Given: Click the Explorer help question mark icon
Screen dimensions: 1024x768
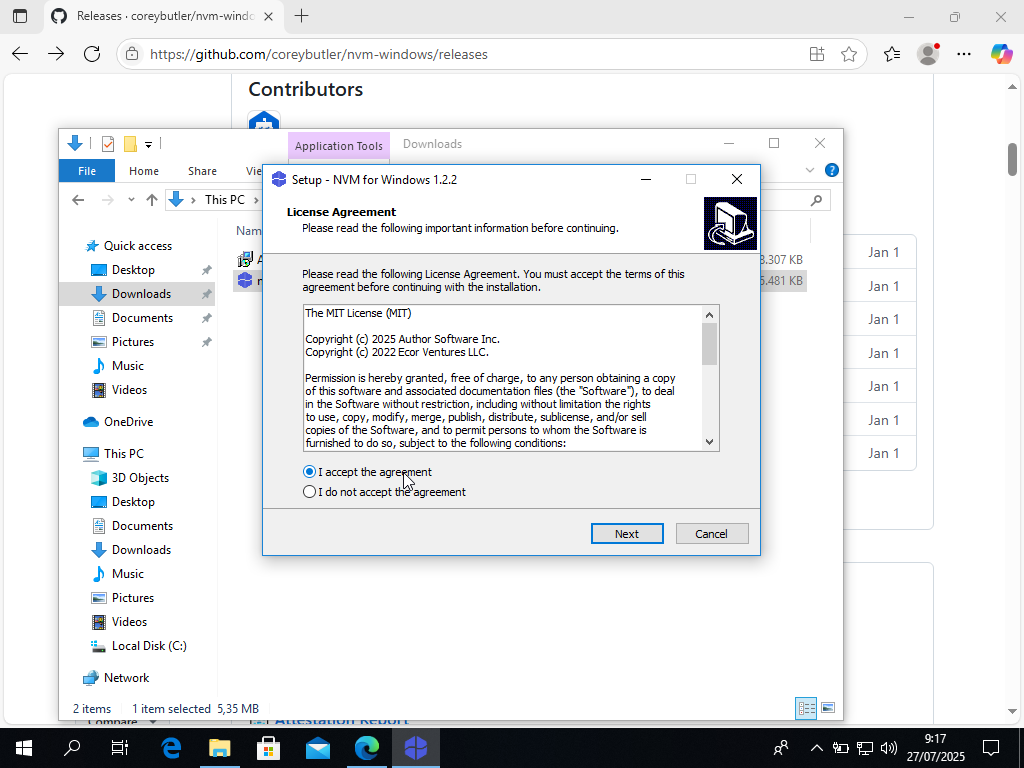Looking at the screenshot, I should click(831, 171).
